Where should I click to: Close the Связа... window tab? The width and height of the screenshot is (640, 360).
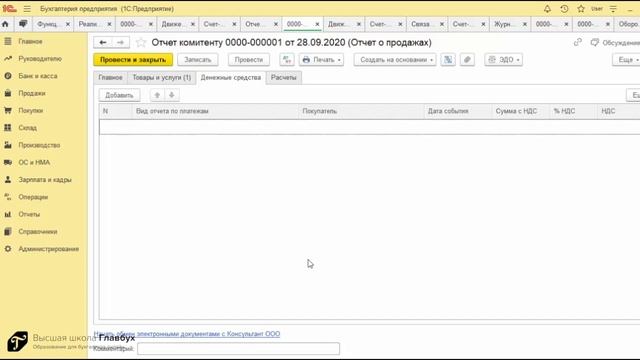442,24
